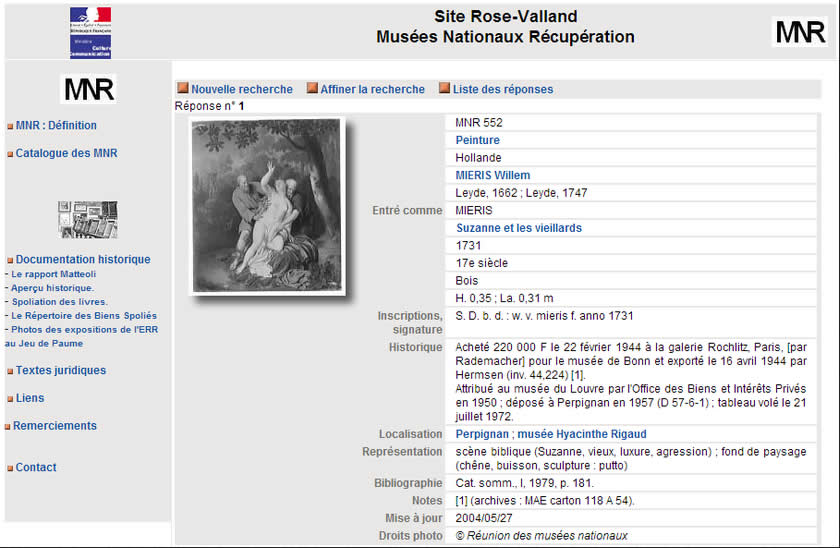Click the dimensions H. 0,35 ; La. 0,31 m
Screen dimensions: 840x548
pos(504,298)
